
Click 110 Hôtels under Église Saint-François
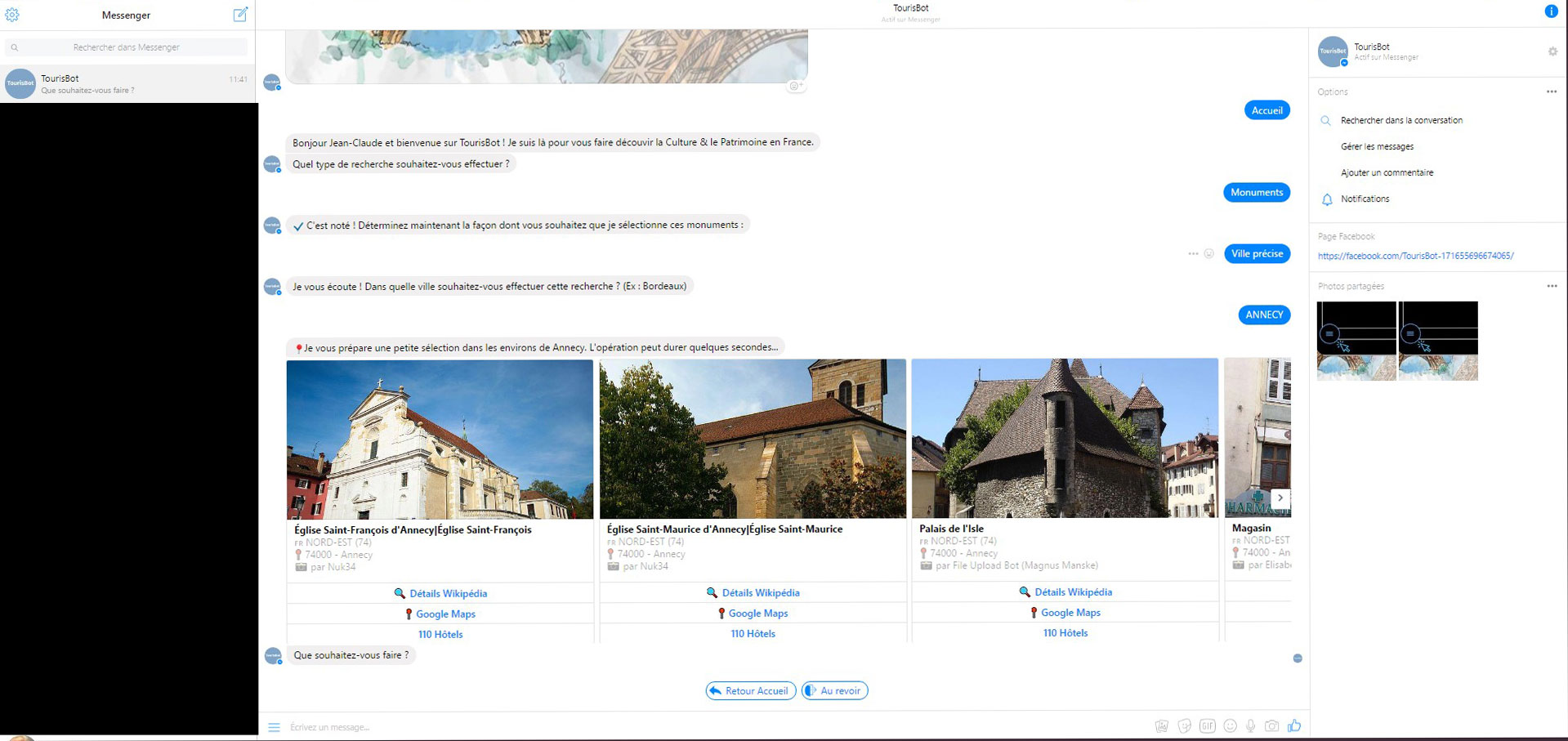point(440,634)
